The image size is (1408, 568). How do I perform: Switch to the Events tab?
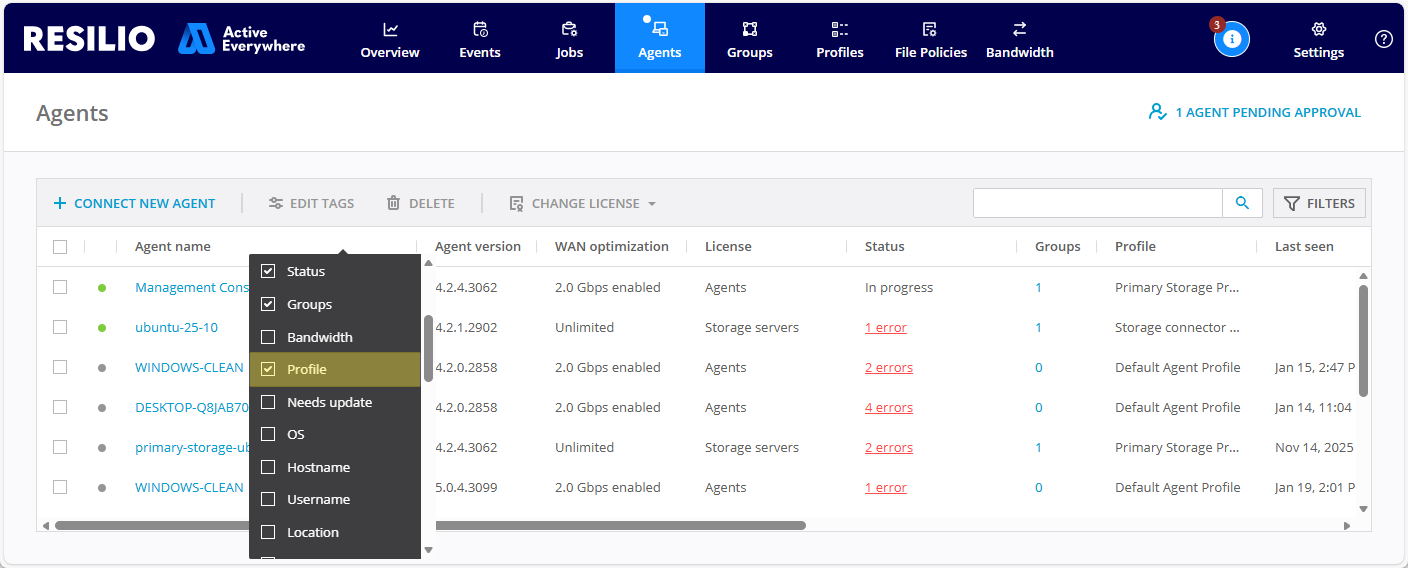pos(479,39)
